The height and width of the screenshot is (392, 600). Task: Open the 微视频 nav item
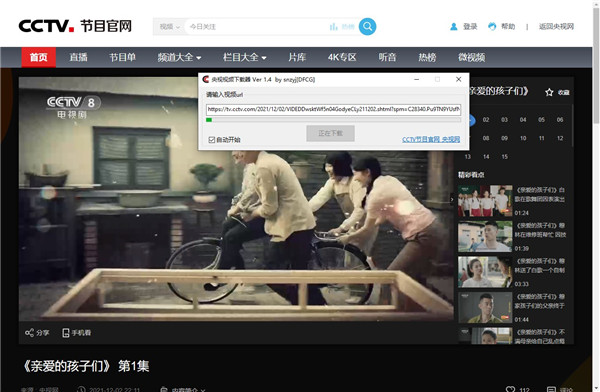472,57
